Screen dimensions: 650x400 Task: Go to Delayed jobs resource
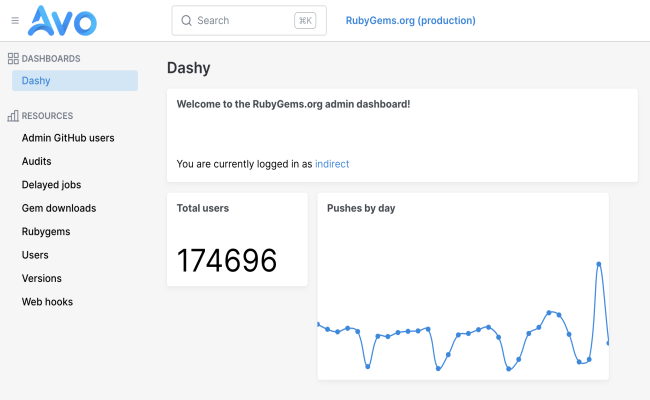(51, 184)
